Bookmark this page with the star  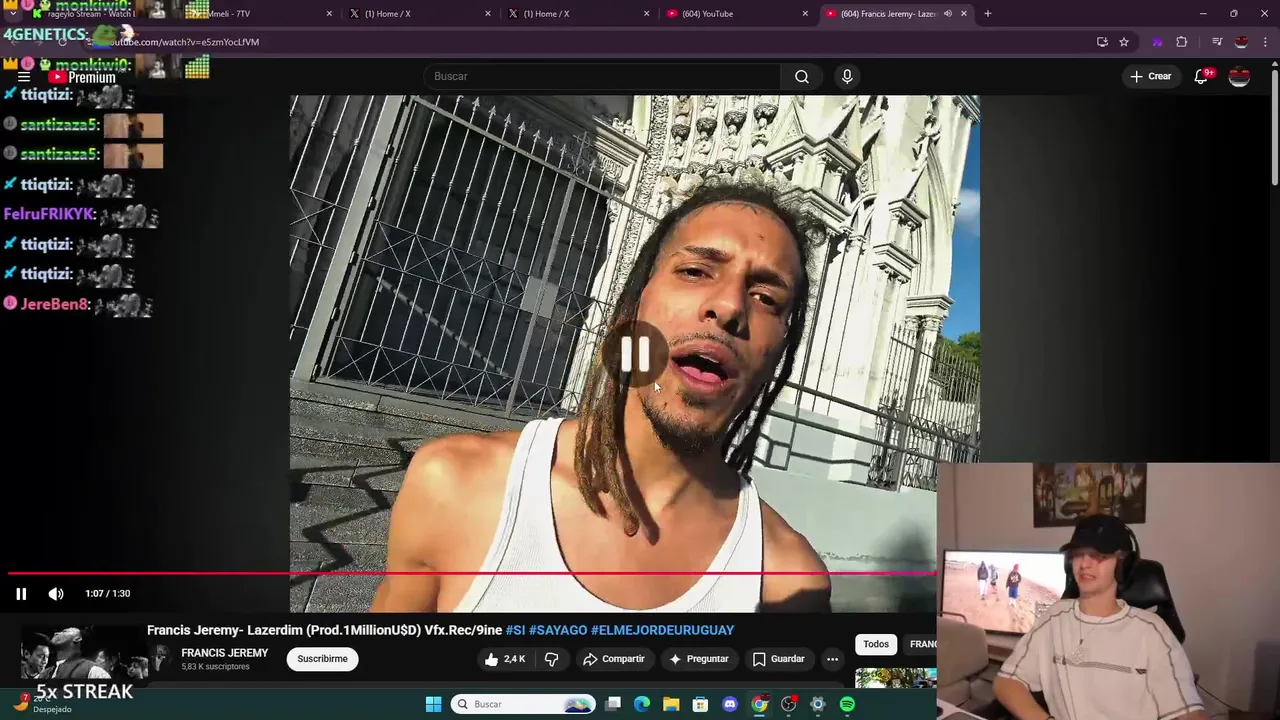coord(1124,42)
